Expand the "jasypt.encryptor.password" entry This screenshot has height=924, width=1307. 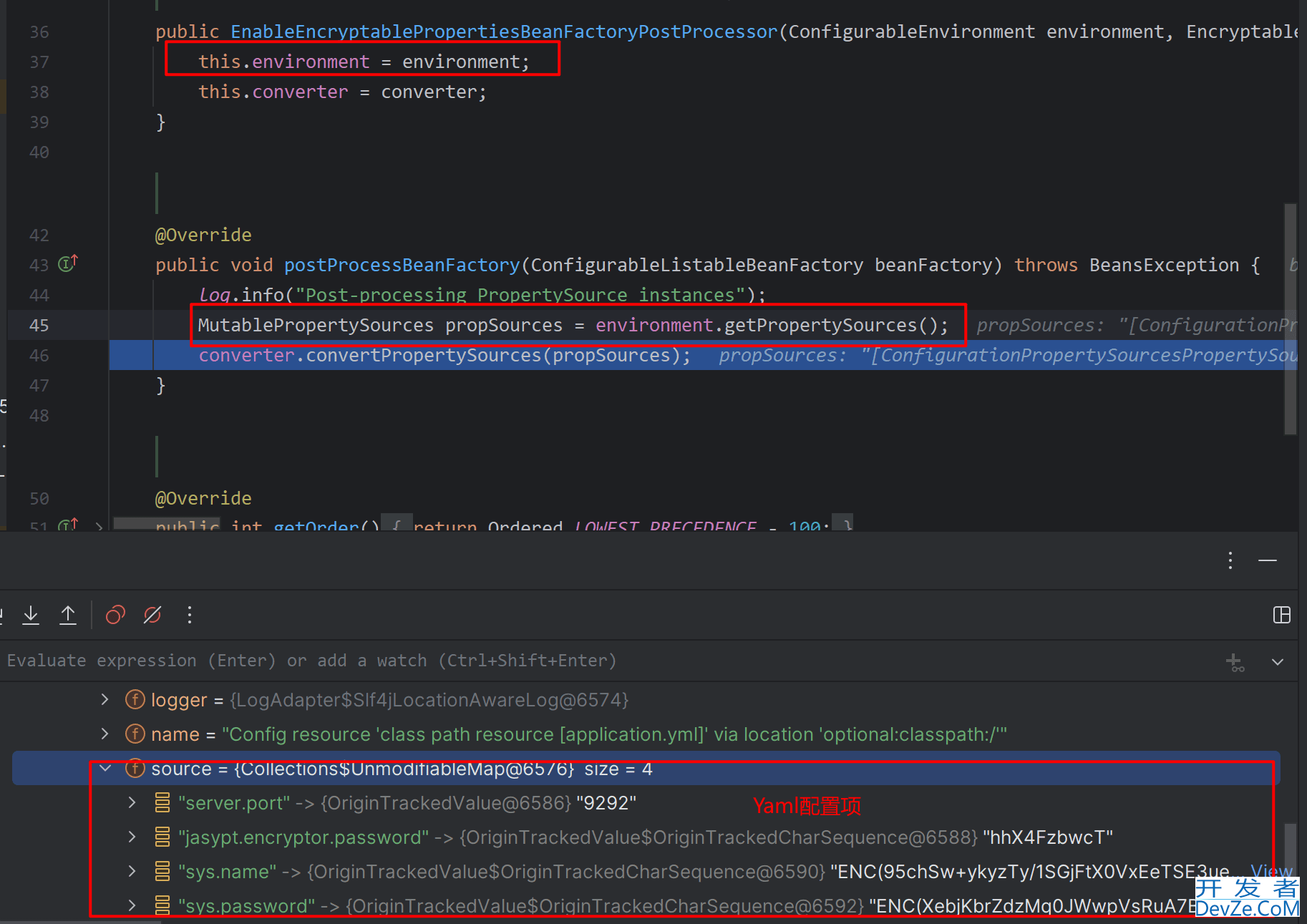point(132,837)
